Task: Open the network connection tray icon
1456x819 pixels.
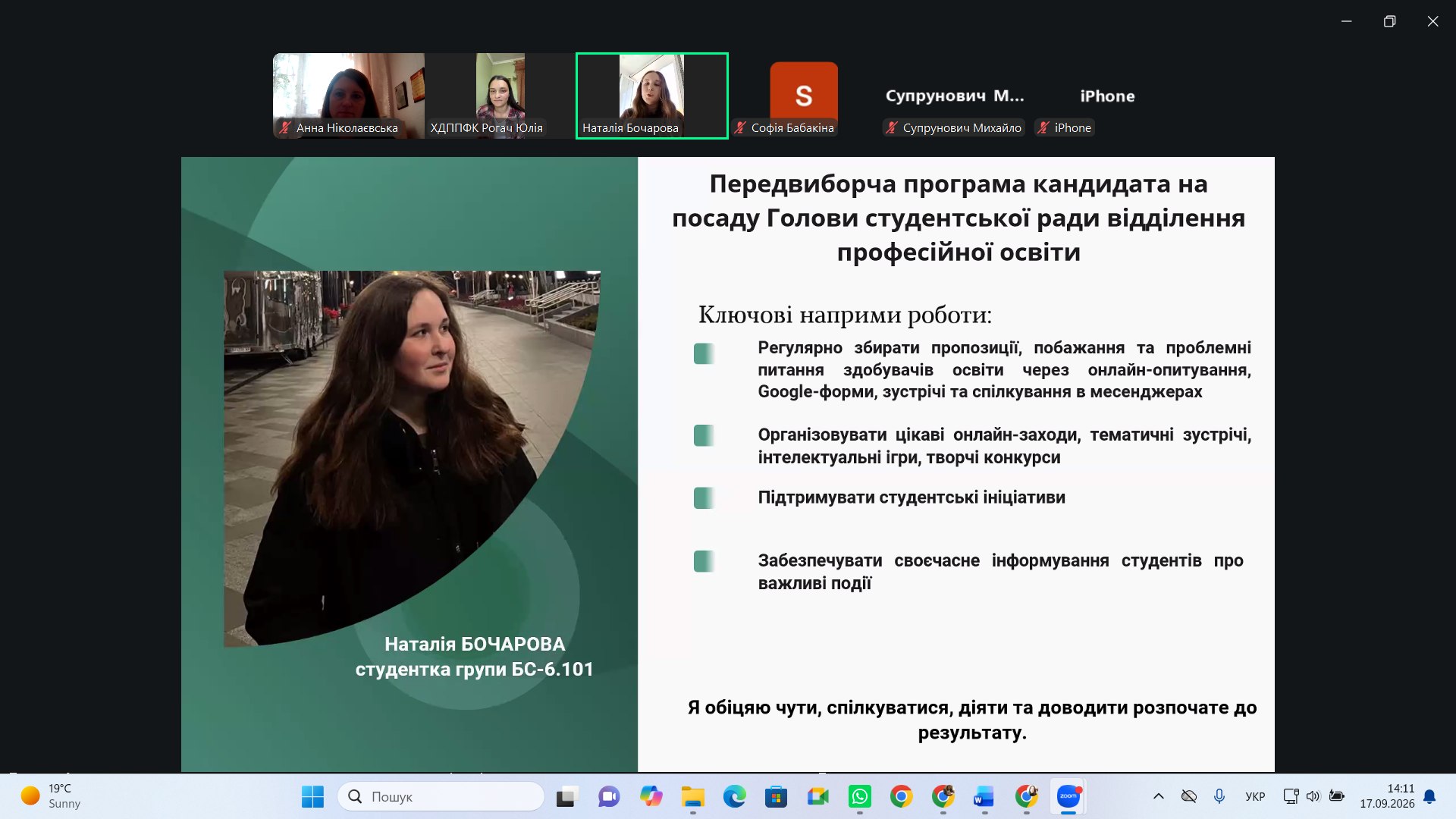Action: pyautogui.click(x=1290, y=796)
